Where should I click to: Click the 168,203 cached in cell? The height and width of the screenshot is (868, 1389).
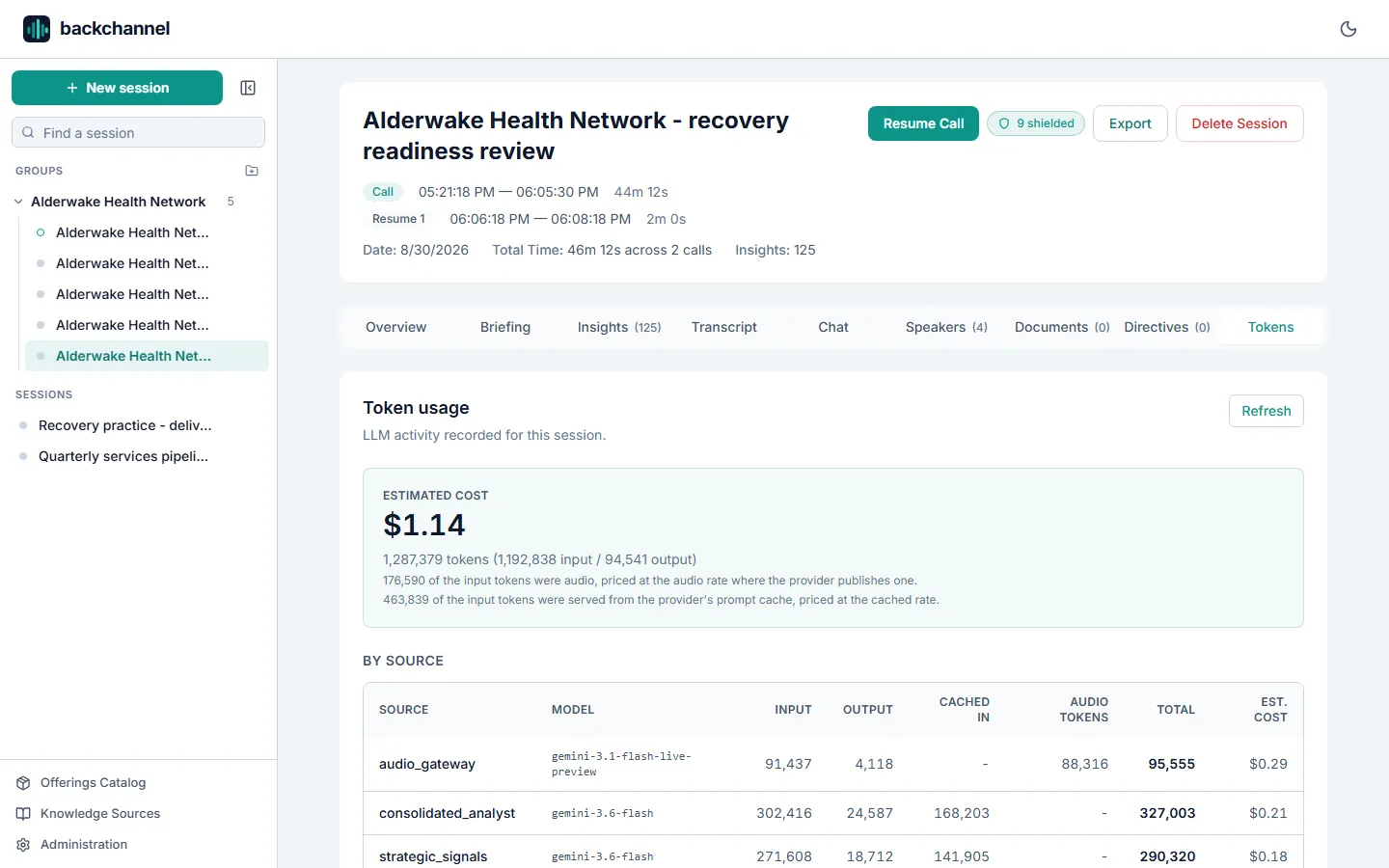coord(962,813)
